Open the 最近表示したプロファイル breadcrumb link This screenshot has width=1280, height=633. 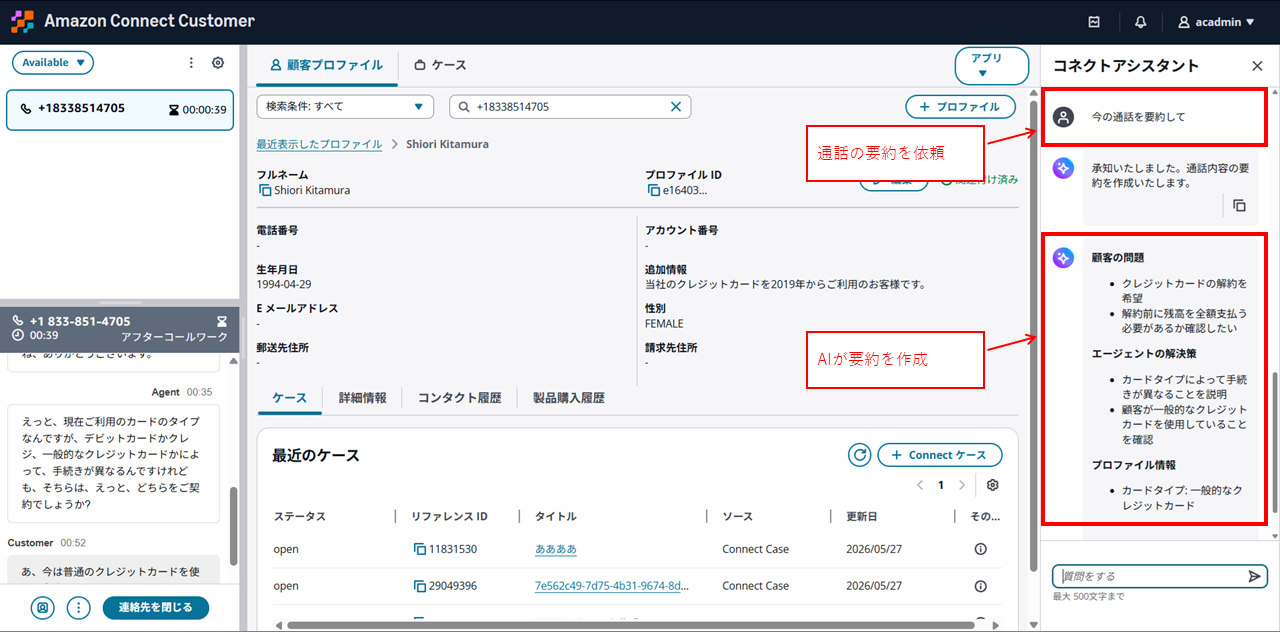(319, 144)
